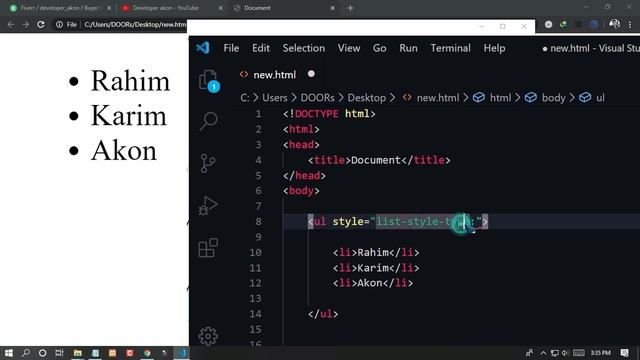Click the closing ul tag line
The height and width of the screenshot is (360, 640).
point(323,314)
